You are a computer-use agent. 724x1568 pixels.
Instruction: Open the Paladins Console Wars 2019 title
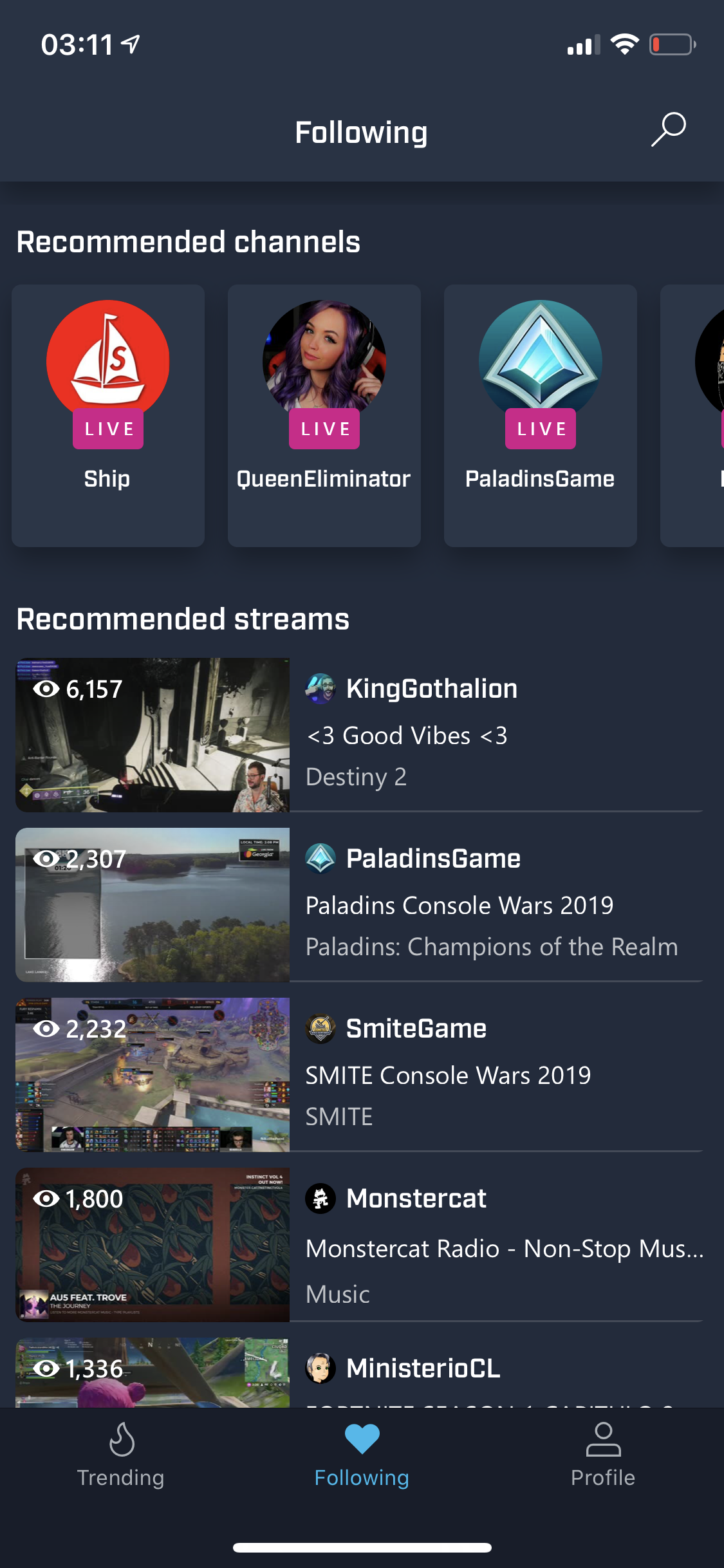coord(459,906)
